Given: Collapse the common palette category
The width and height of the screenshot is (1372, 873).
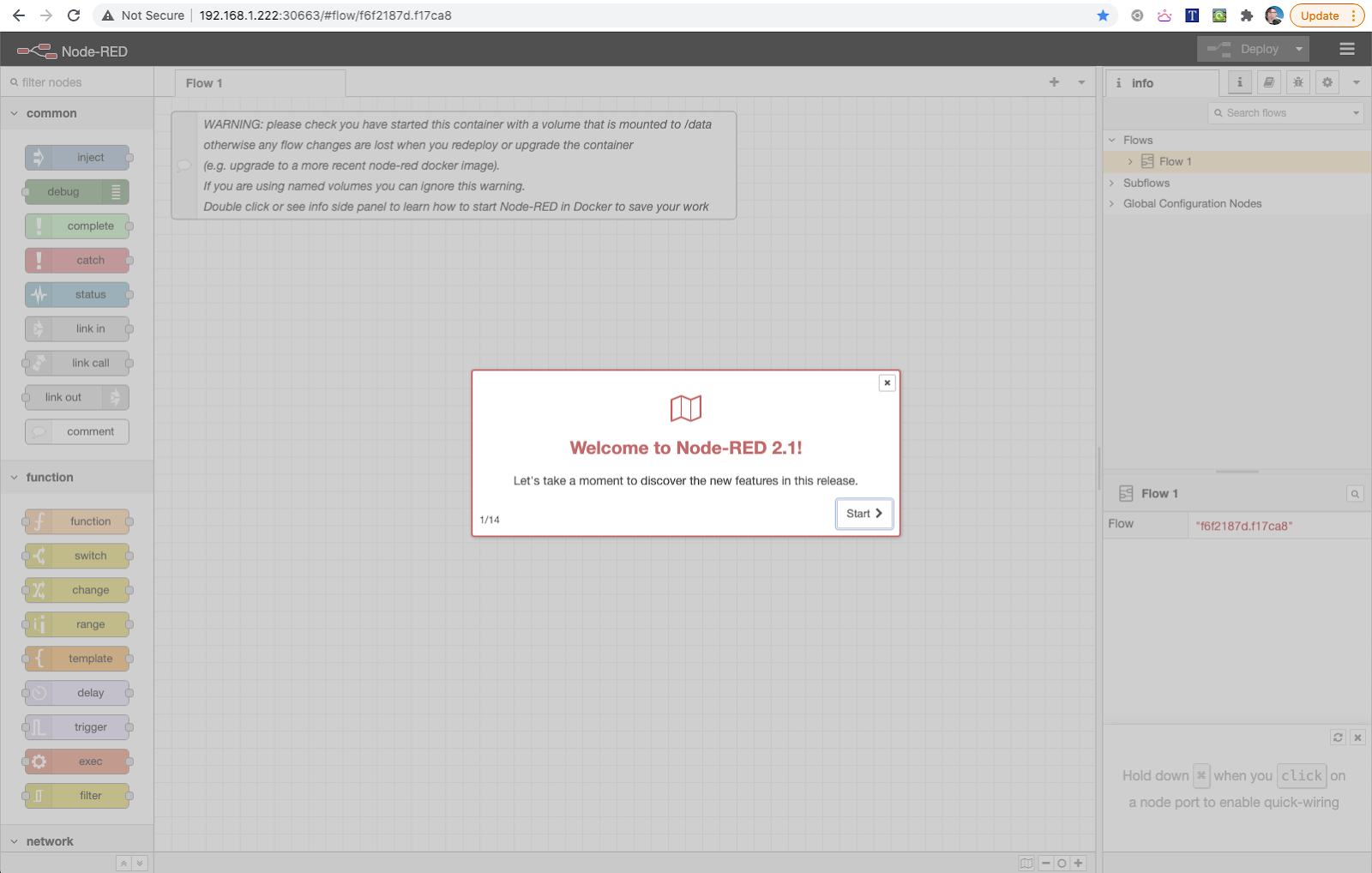Looking at the screenshot, I should (x=77, y=113).
